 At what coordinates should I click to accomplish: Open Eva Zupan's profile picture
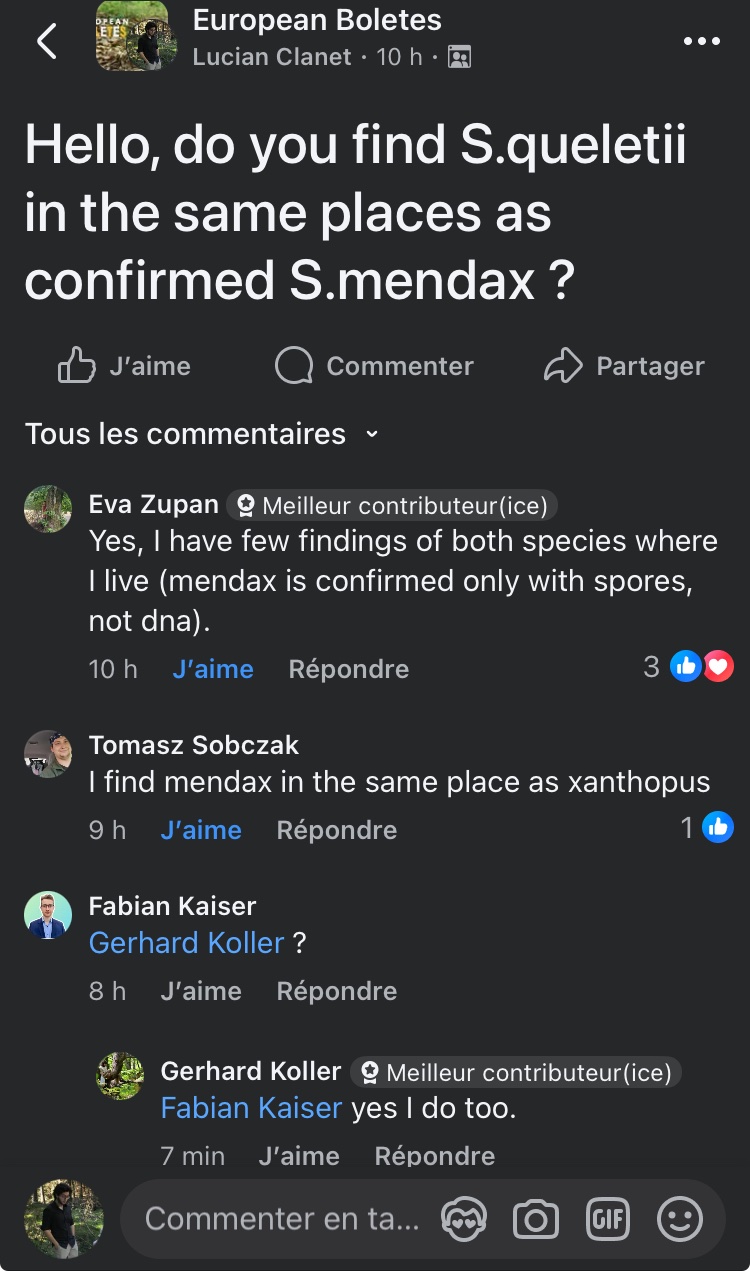[x=48, y=510]
